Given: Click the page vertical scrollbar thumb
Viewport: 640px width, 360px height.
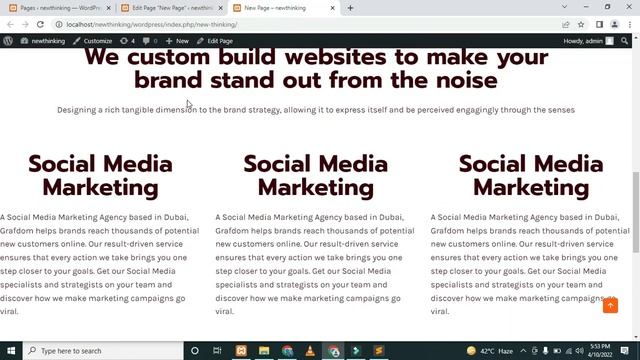Looking at the screenshot, I should point(636,212).
